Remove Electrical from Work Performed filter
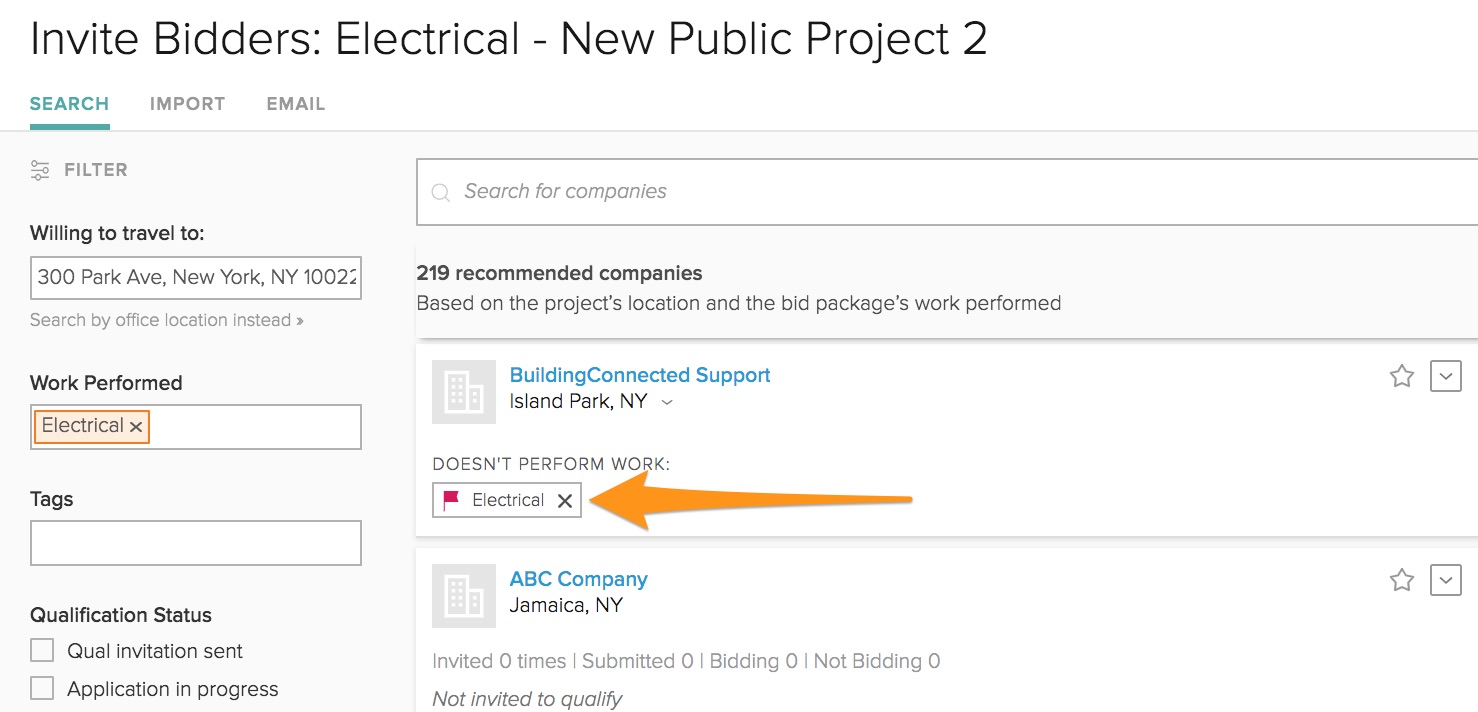 pyautogui.click(x=137, y=427)
